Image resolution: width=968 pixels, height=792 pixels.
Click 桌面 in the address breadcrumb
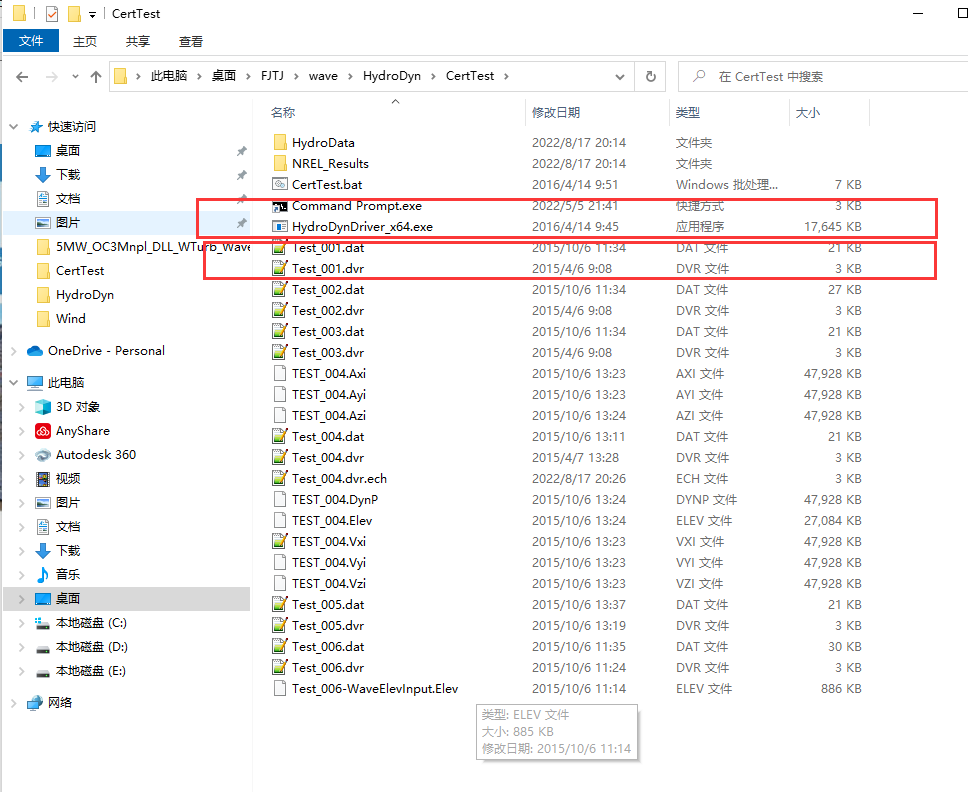coord(223,76)
